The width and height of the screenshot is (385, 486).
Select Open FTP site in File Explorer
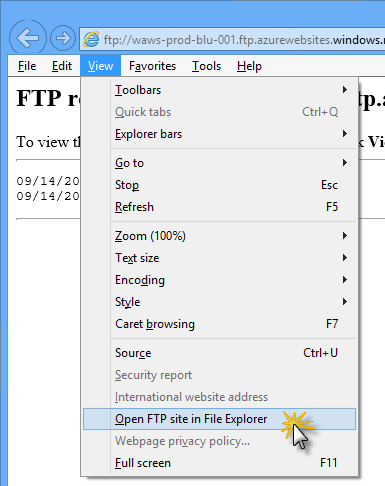[x=220, y=419]
